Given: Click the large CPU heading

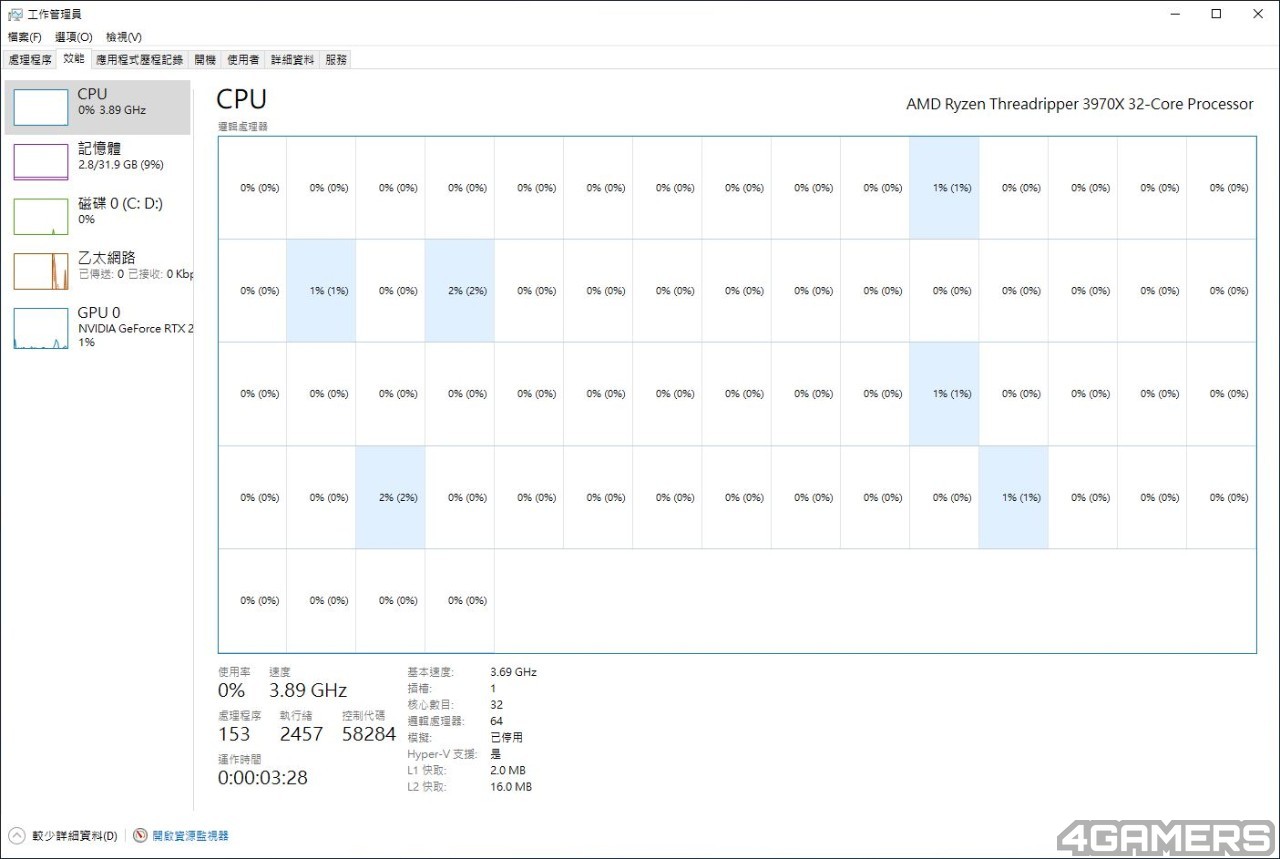Looking at the screenshot, I should tap(242, 99).
